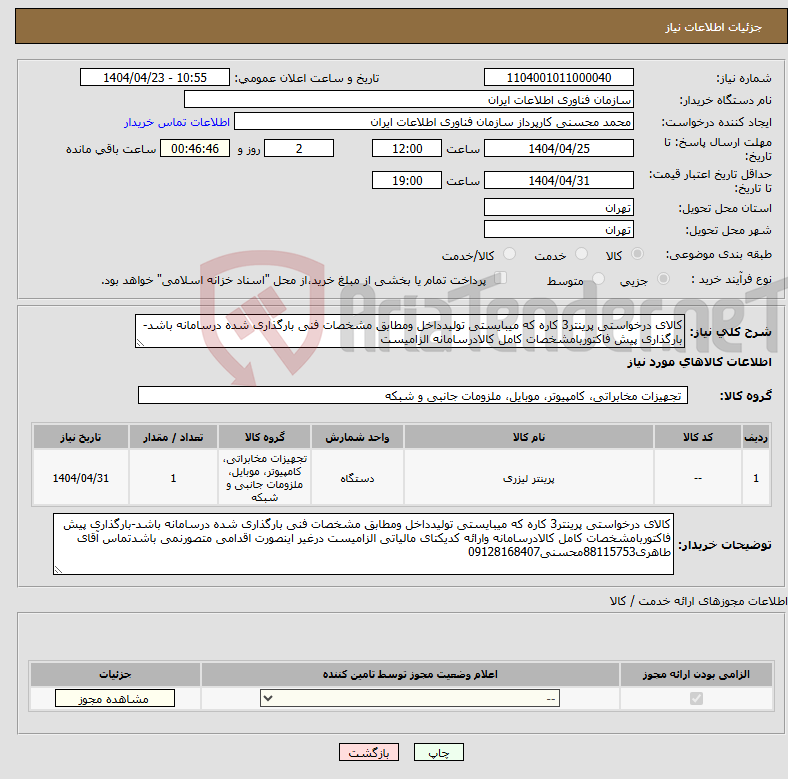Click the delivery province field تهران
The image size is (788, 779).
[558, 207]
